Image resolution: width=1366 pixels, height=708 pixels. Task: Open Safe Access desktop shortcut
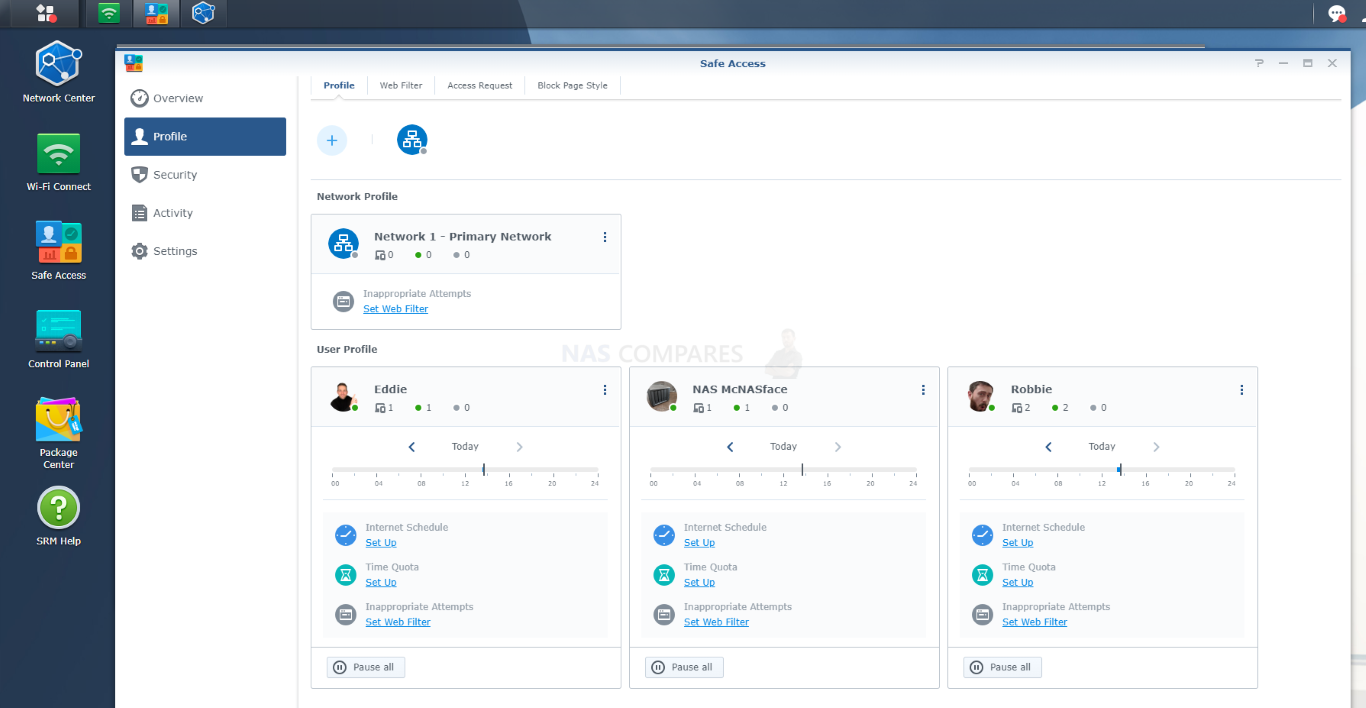59,250
